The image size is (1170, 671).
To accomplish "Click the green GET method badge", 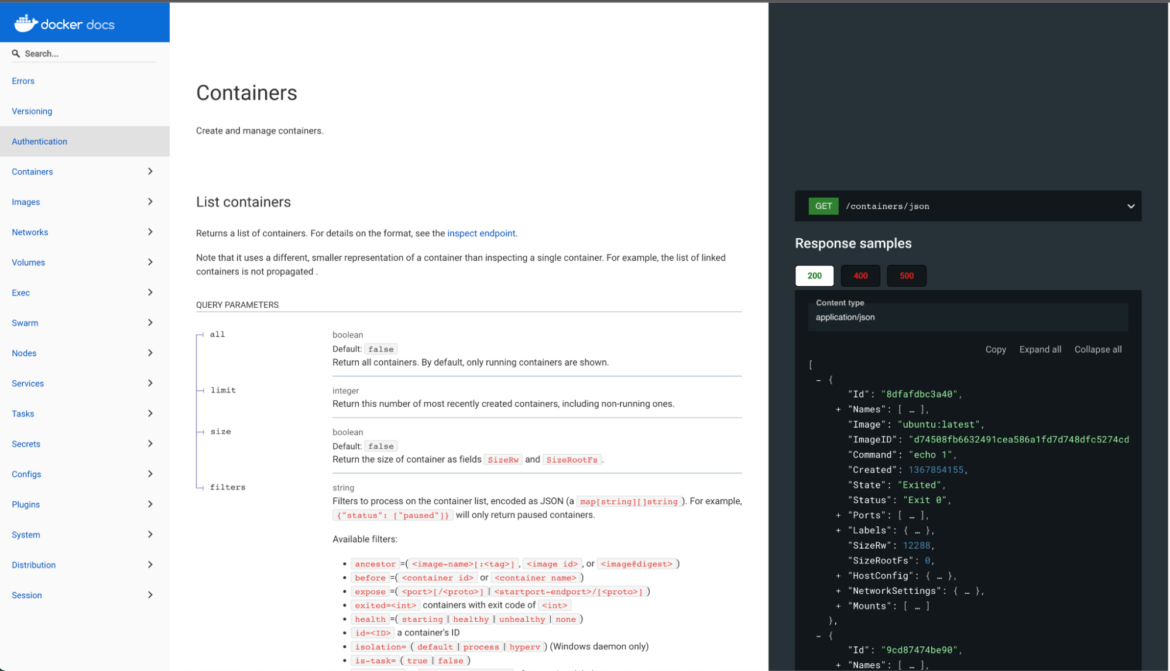I will (822, 205).
